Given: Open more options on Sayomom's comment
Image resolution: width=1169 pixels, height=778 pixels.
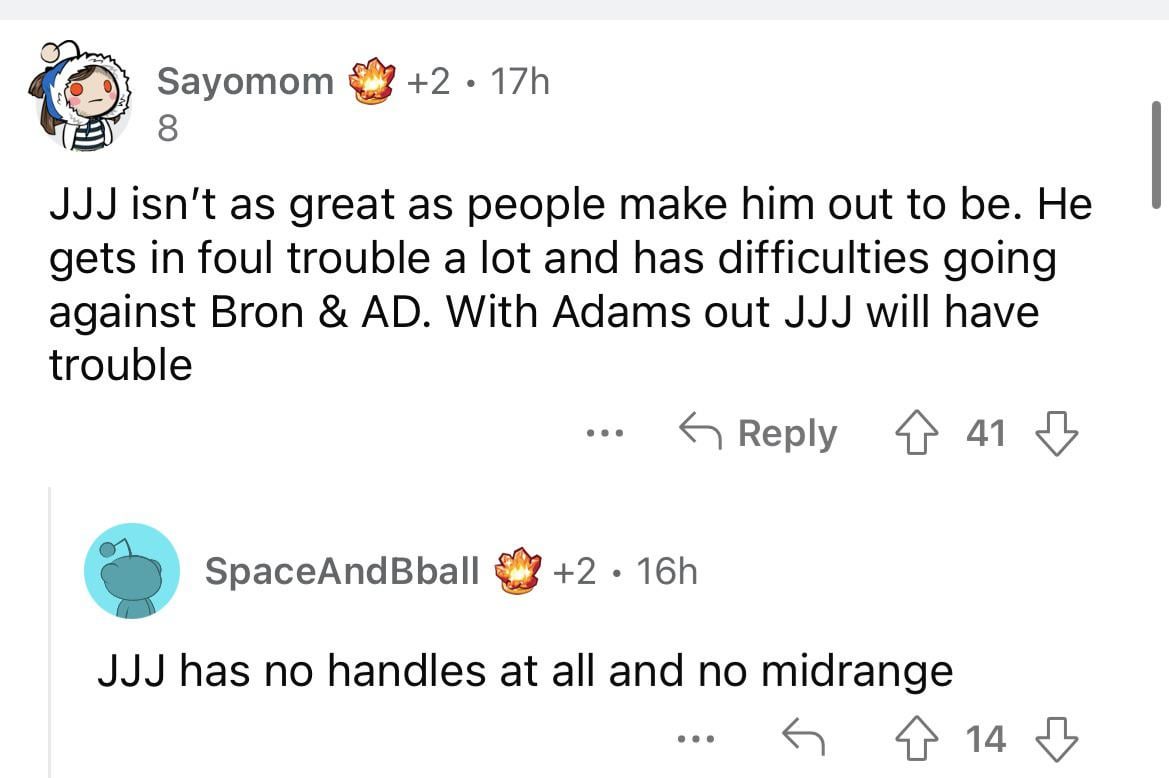Looking at the screenshot, I should pyautogui.click(x=605, y=434).
